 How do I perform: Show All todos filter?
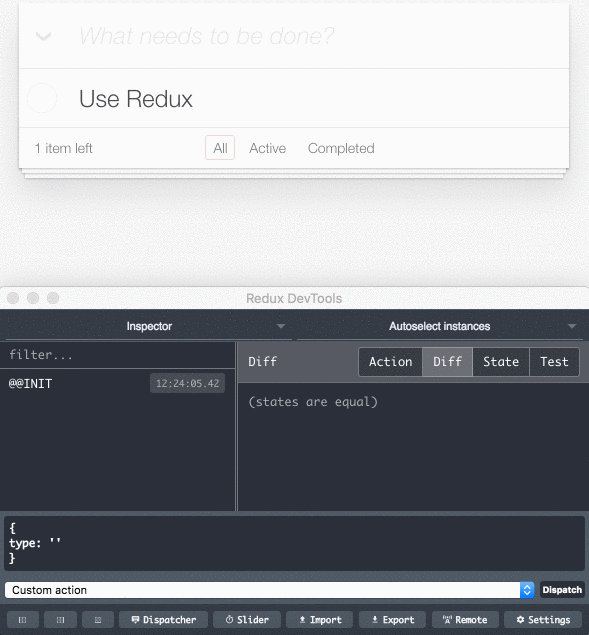[220, 148]
